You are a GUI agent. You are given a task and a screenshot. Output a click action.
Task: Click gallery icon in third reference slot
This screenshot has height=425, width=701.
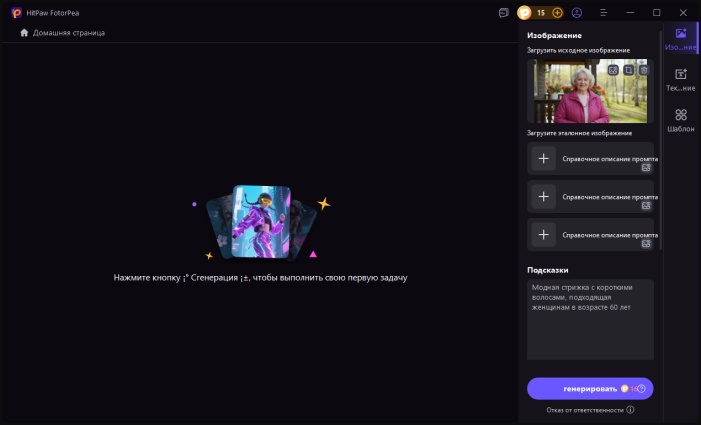(646, 243)
